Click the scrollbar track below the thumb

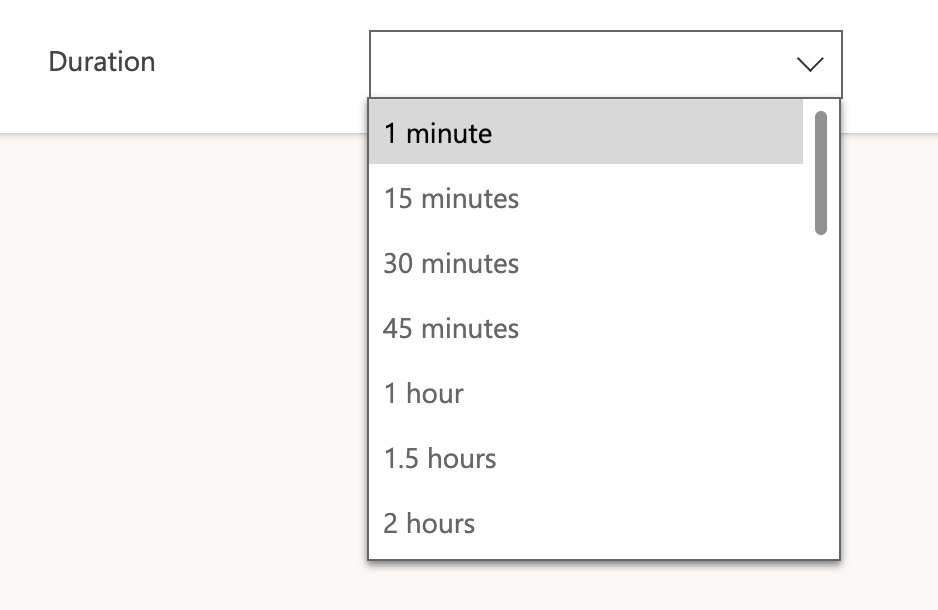(x=821, y=400)
